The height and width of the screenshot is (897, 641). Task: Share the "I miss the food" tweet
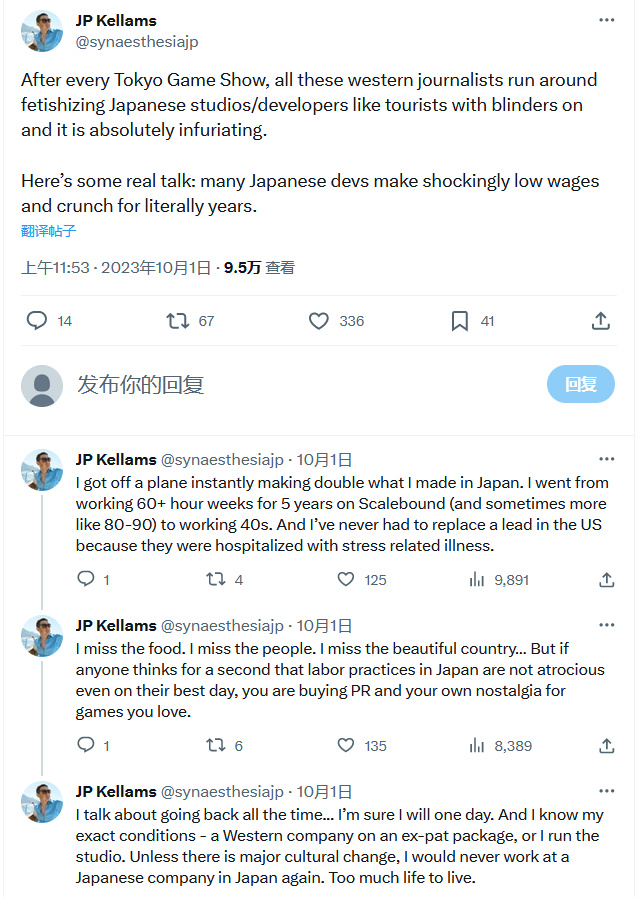coord(607,745)
